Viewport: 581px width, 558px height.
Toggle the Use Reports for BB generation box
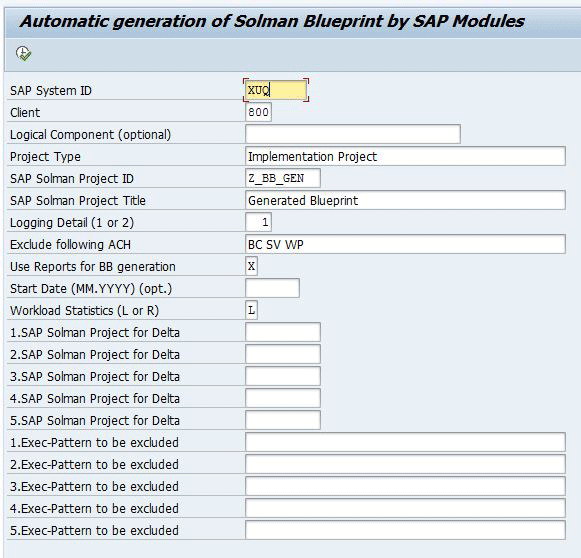click(251, 266)
